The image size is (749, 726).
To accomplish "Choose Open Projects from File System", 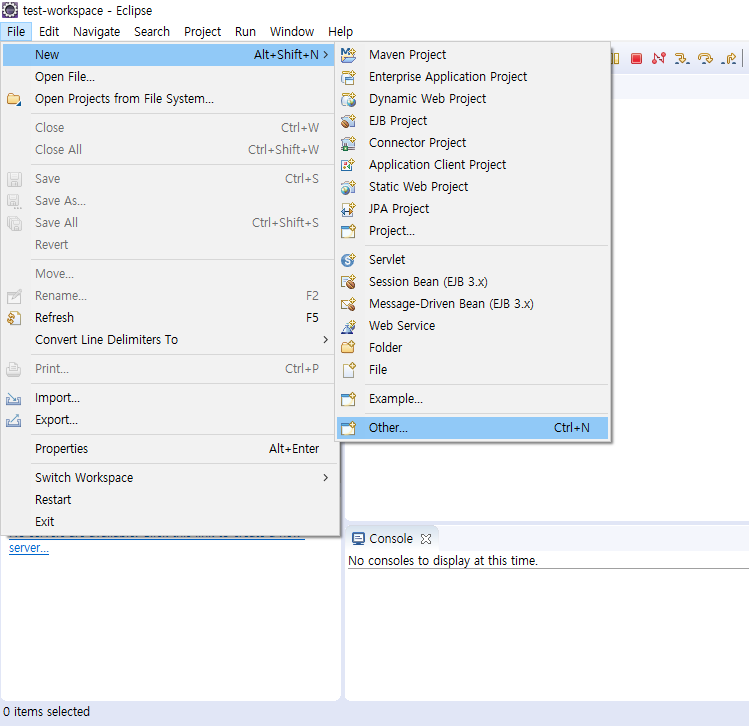I will (168, 99).
